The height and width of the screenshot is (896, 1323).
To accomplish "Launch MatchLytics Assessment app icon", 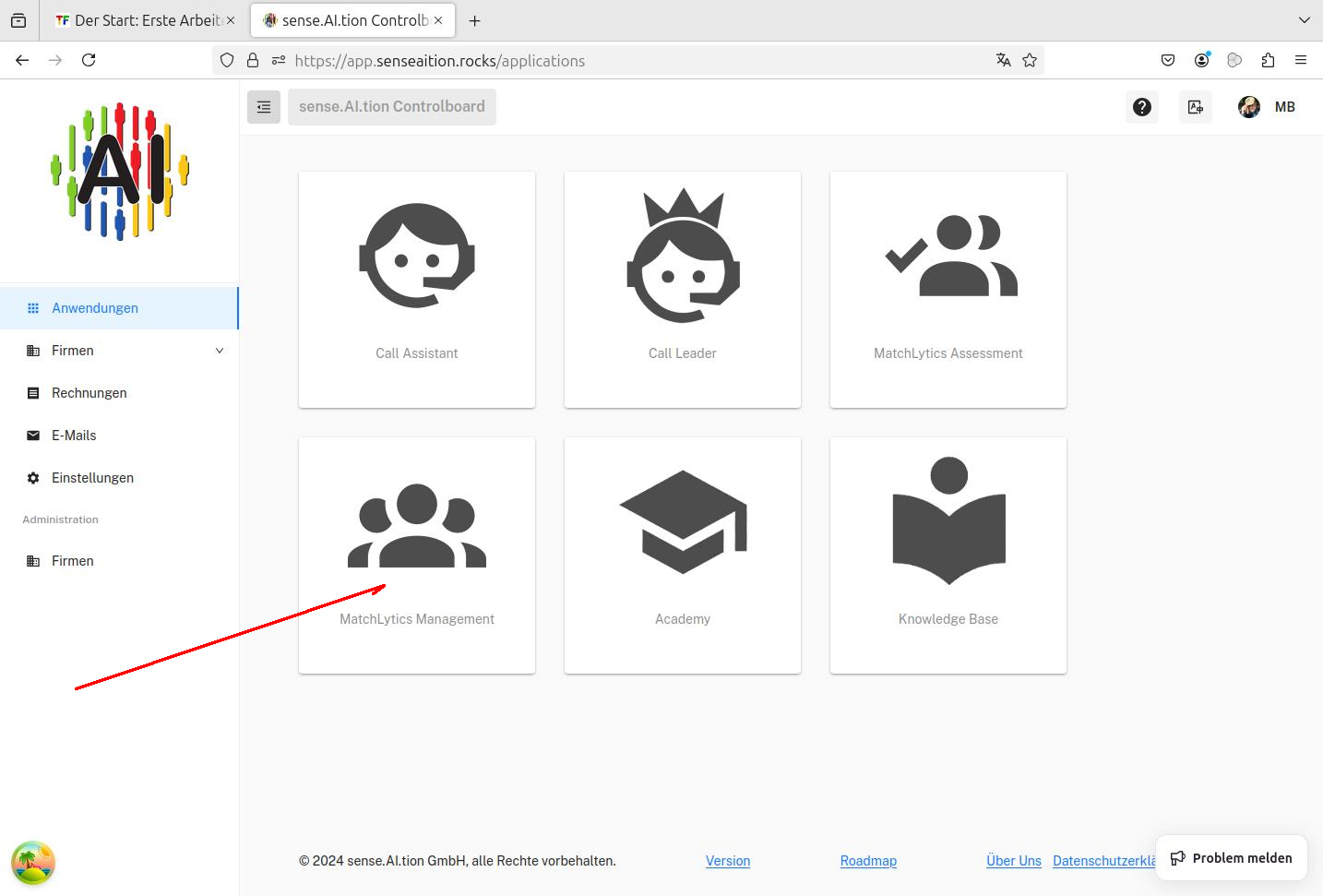I will pos(950,256).
